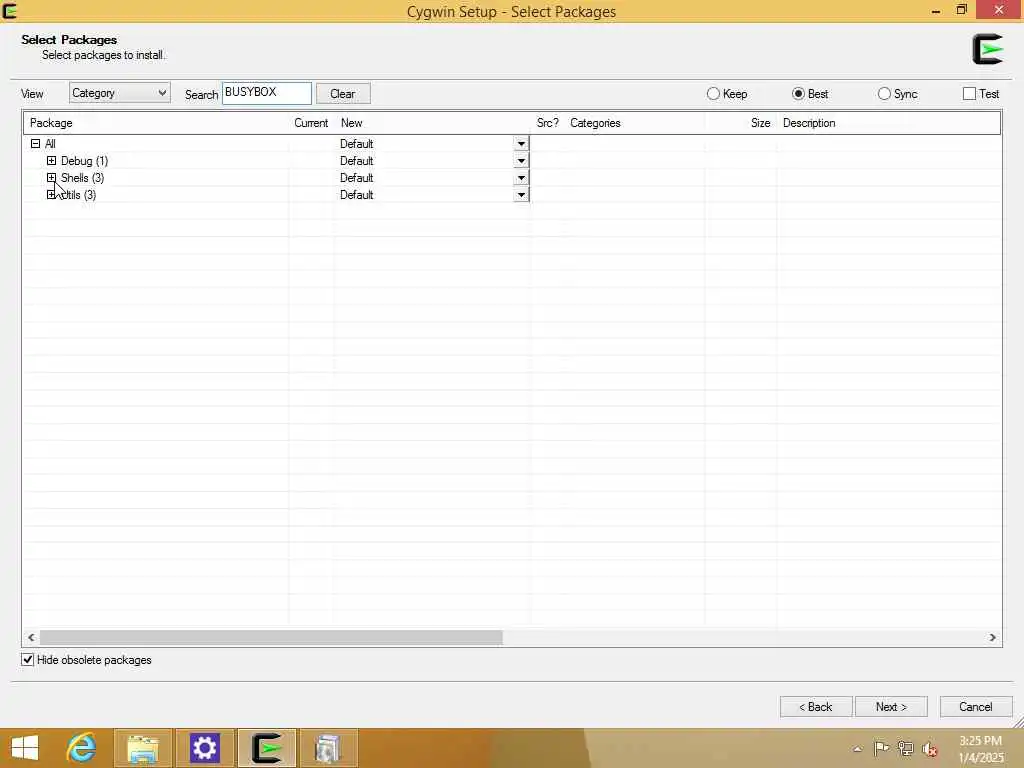Click the Package column header
The image size is (1024, 768).
pos(156,123)
